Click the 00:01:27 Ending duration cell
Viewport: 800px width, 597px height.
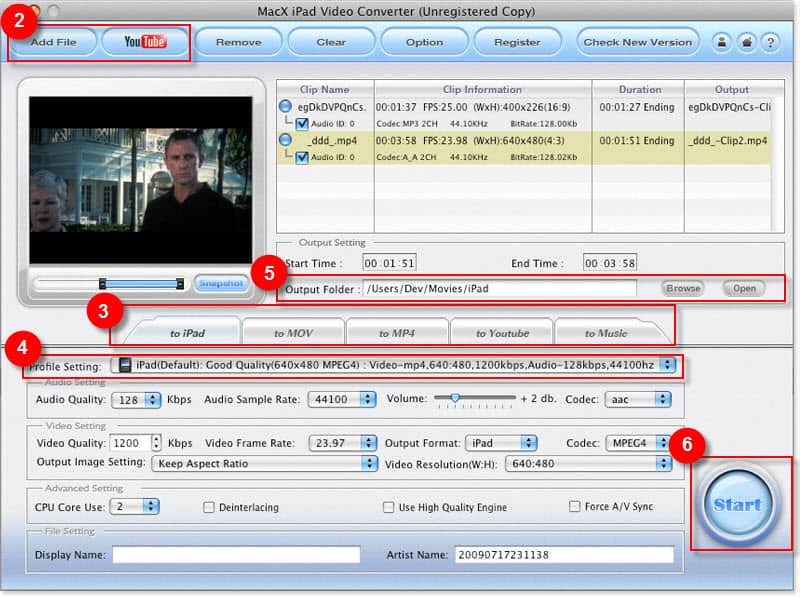(637, 107)
